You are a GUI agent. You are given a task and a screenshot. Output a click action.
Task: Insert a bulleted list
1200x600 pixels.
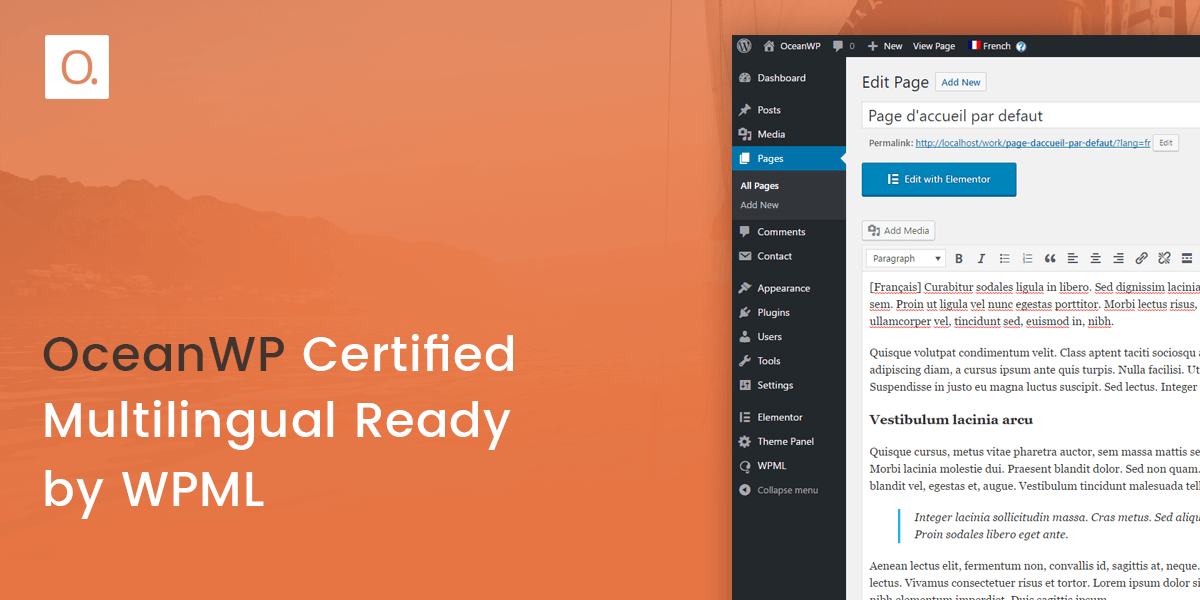(x=1004, y=258)
